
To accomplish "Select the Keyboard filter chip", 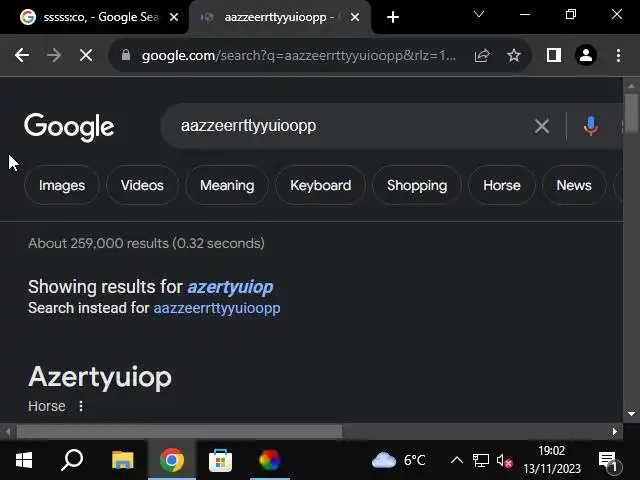I will [x=320, y=185].
